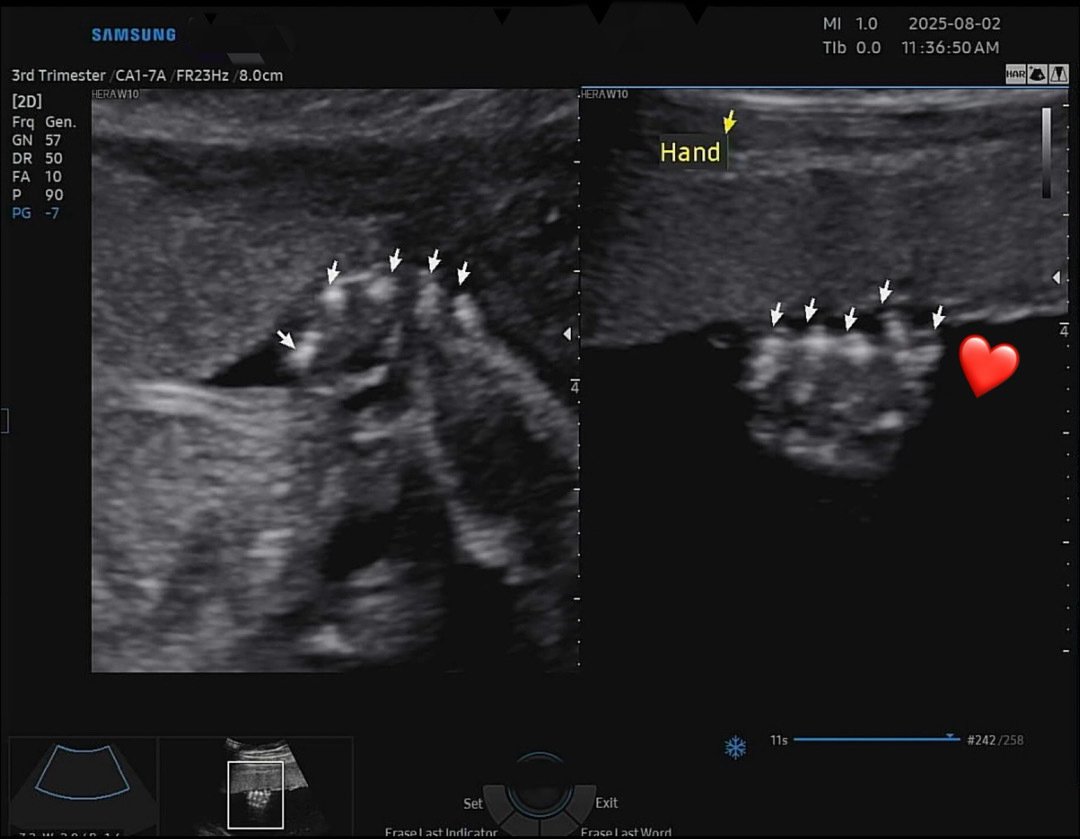This screenshot has height=839, width=1080.
Task: Click the cine loop timeline bar
Action: pyautogui.click(x=870, y=740)
